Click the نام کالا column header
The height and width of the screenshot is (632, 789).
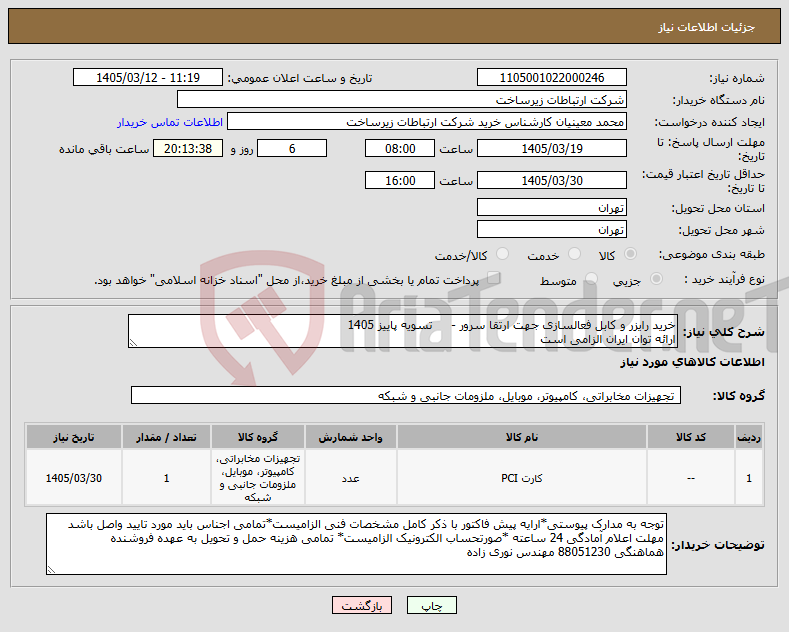522,437
